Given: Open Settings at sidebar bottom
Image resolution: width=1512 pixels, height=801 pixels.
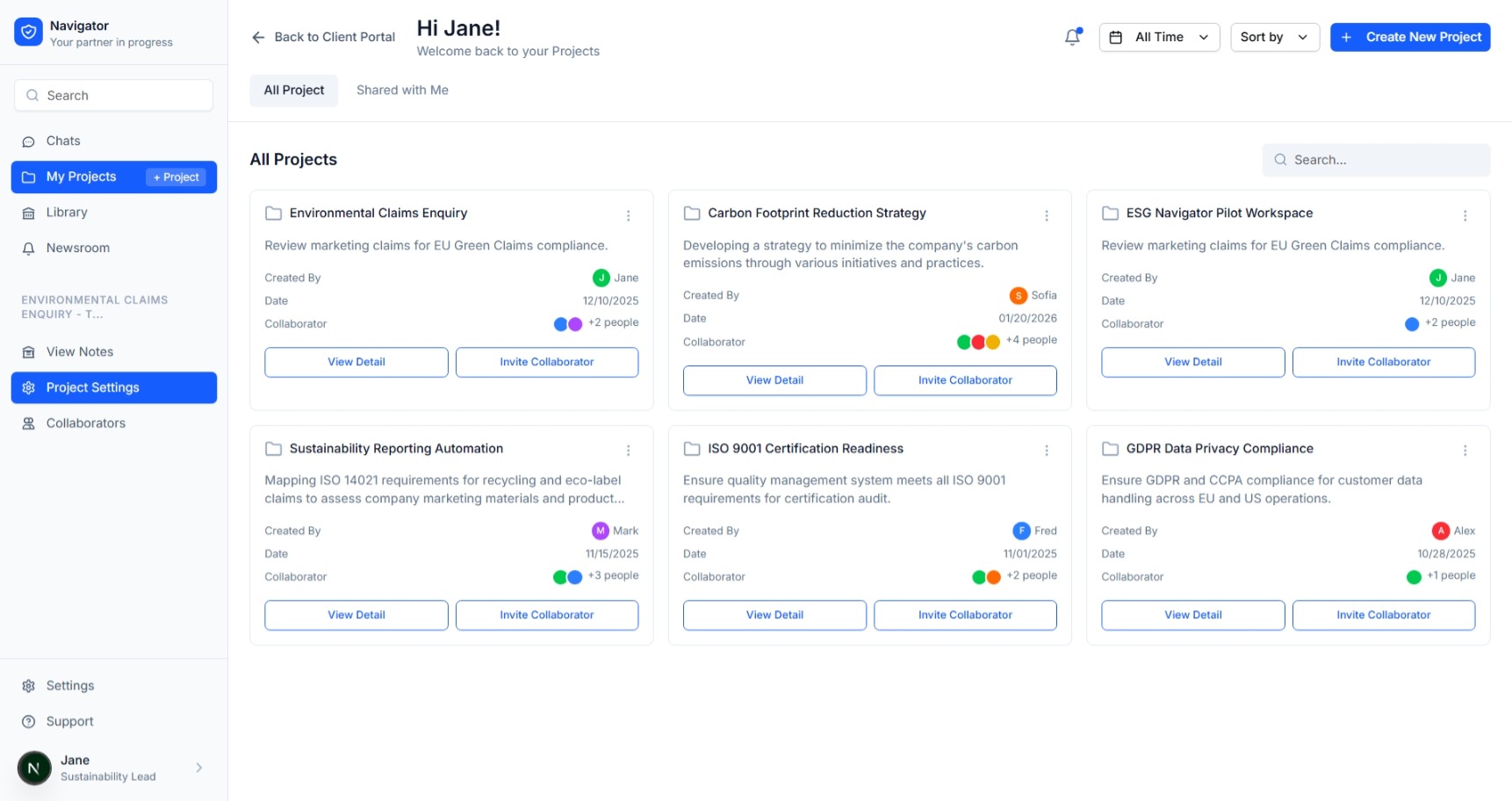Looking at the screenshot, I should 69,686.
